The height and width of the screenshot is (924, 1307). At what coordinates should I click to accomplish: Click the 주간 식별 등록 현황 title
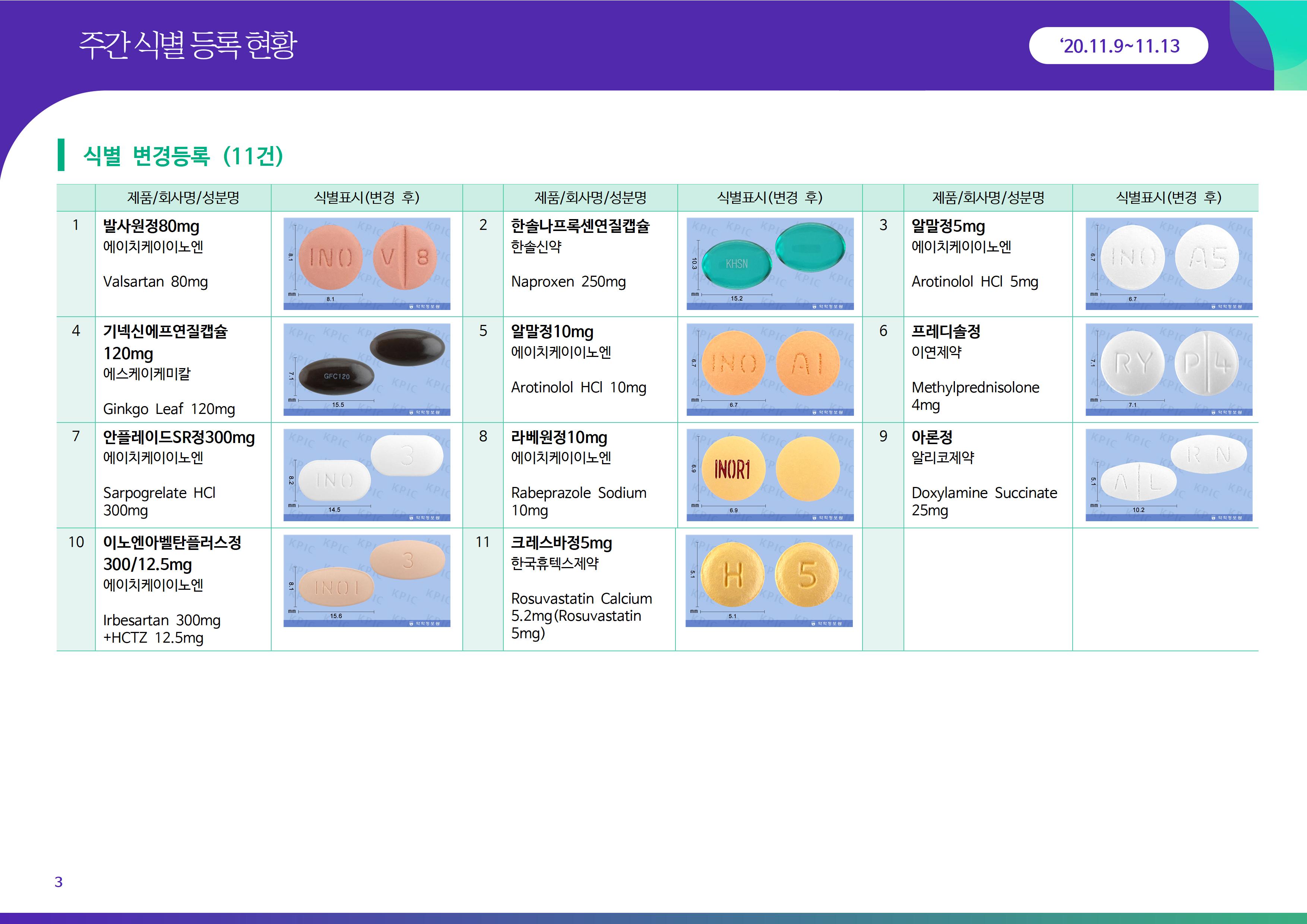click(x=188, y=45)
